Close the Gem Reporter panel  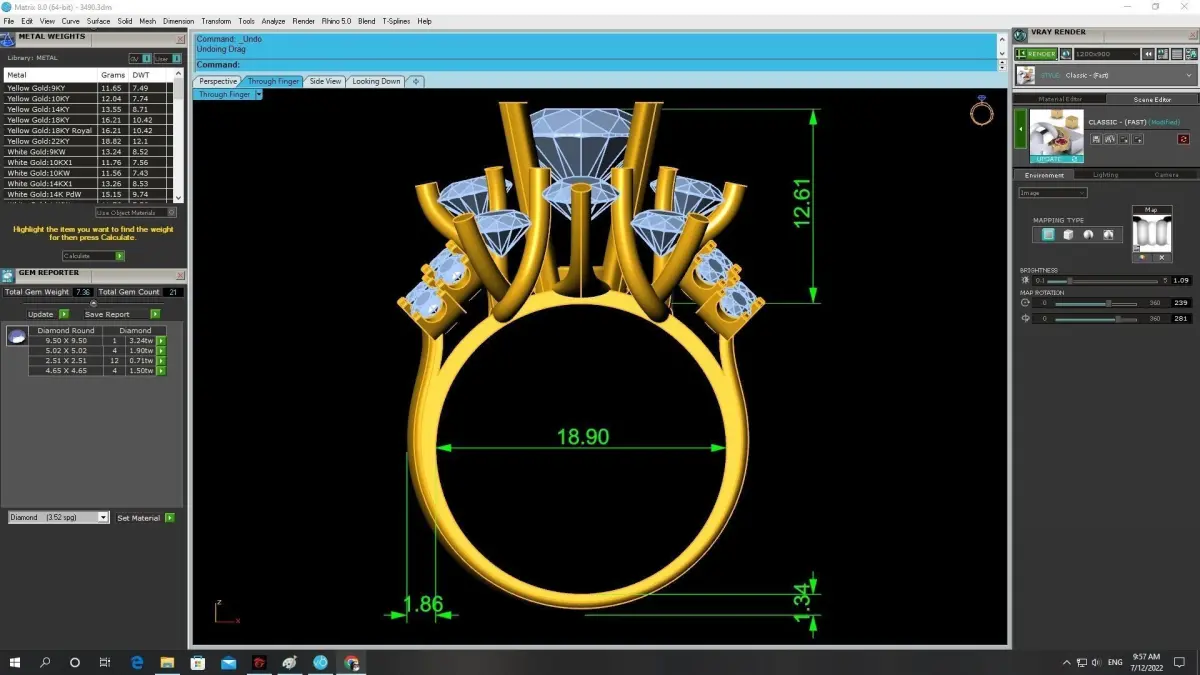[180, 275]
